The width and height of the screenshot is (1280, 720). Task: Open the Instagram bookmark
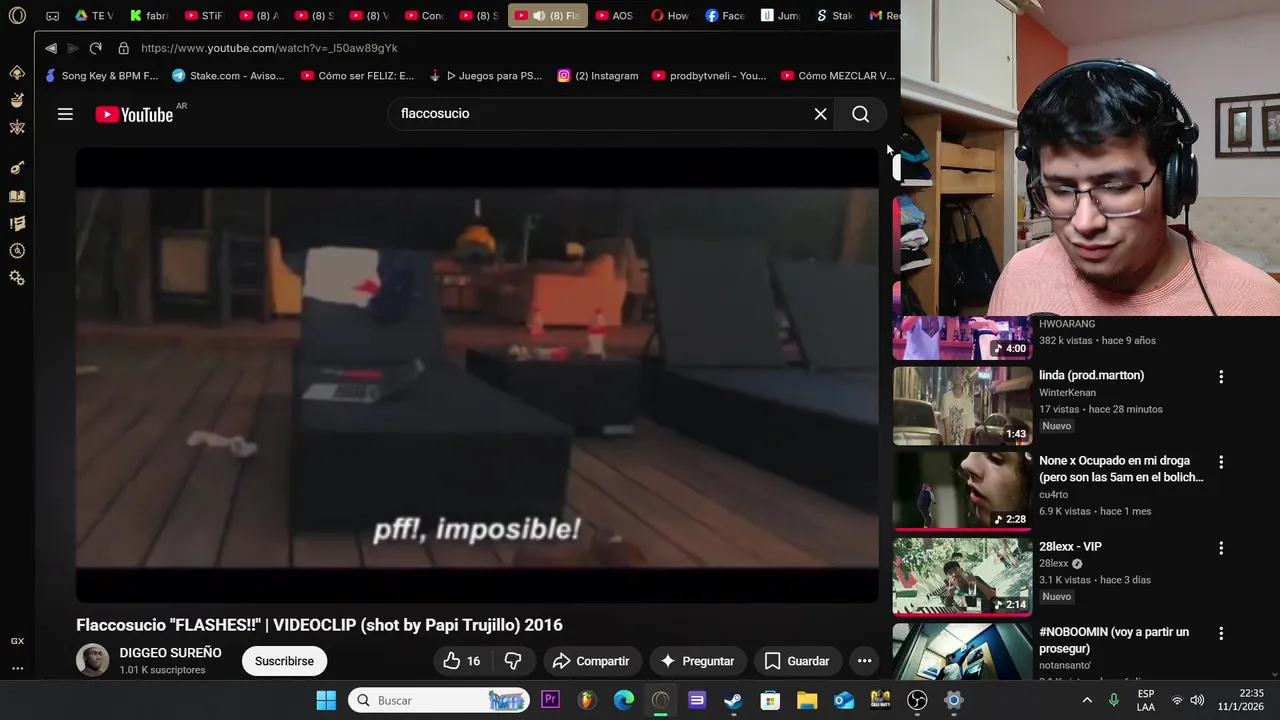[x=598, y=76]
